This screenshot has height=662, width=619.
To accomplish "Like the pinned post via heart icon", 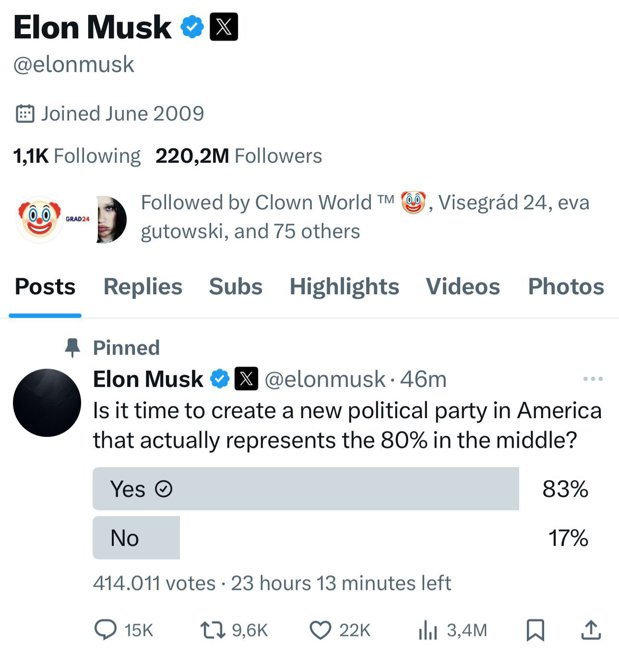I will [x=320, y=630].
